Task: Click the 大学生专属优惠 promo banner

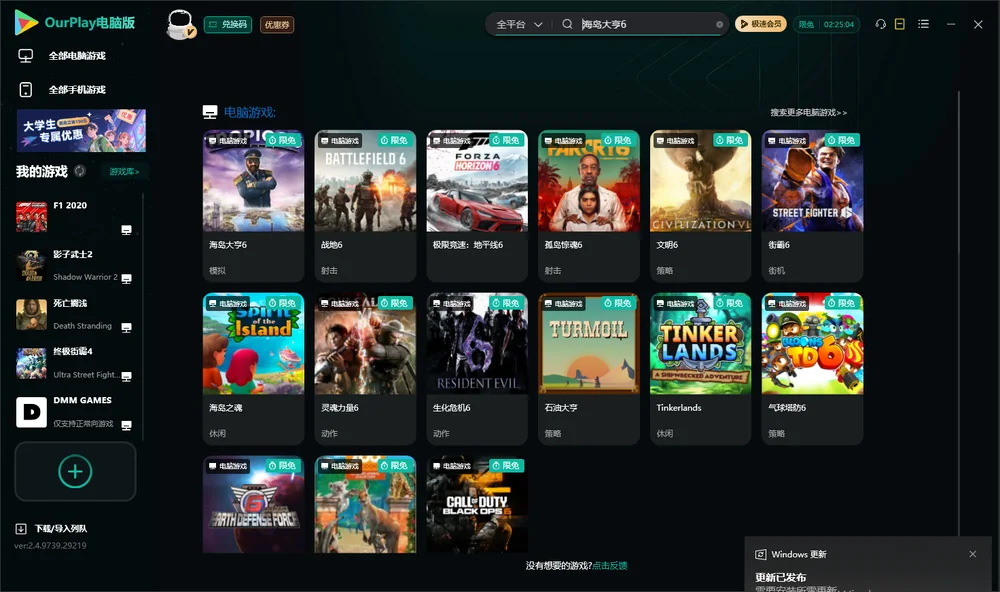Action: point(81,130)
